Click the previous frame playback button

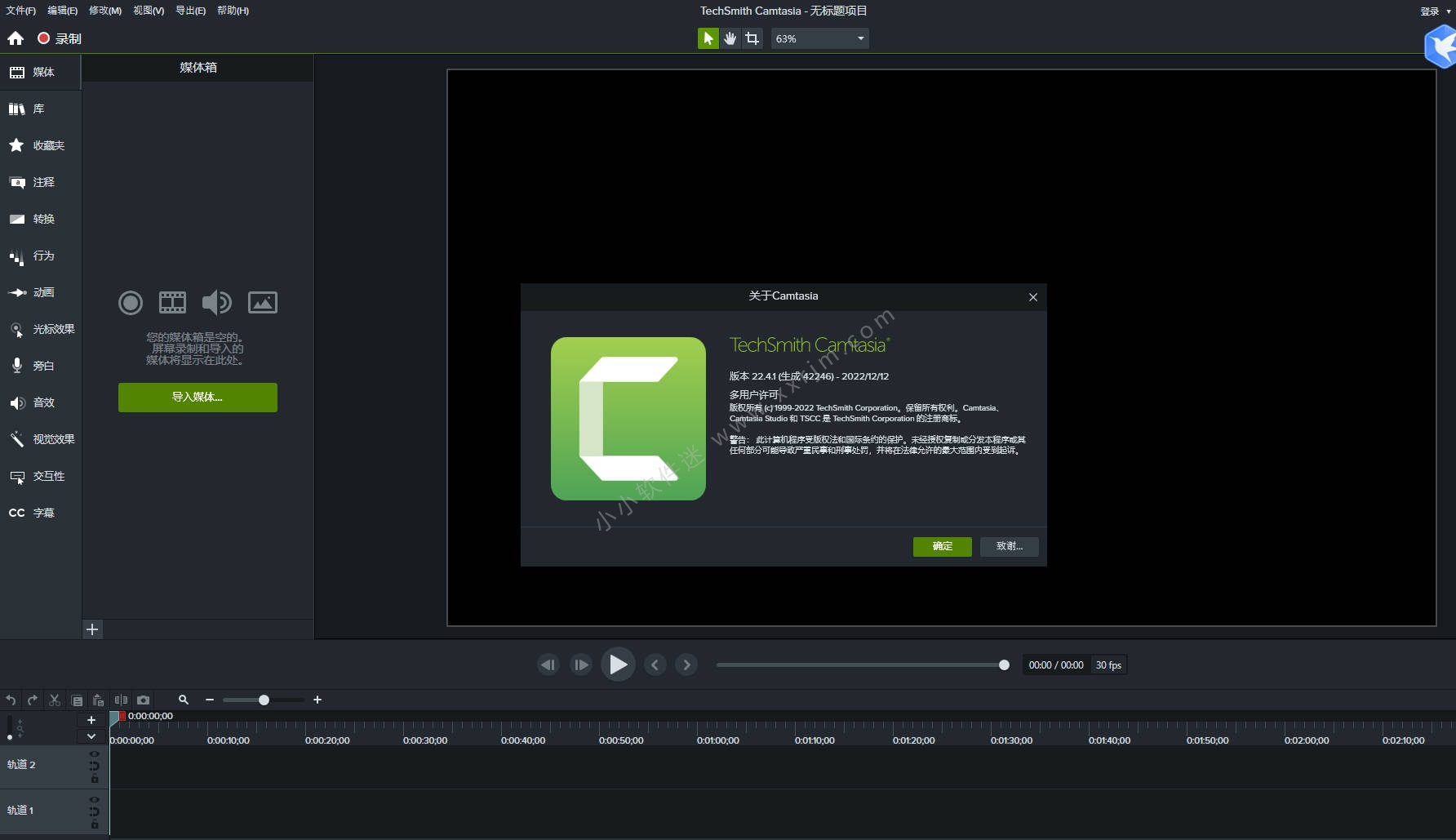click(x=548, y=664)
